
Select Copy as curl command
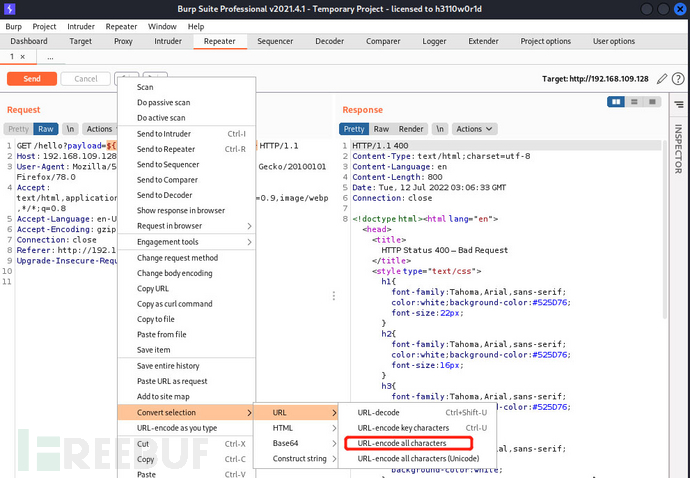(x=187, y=304)
